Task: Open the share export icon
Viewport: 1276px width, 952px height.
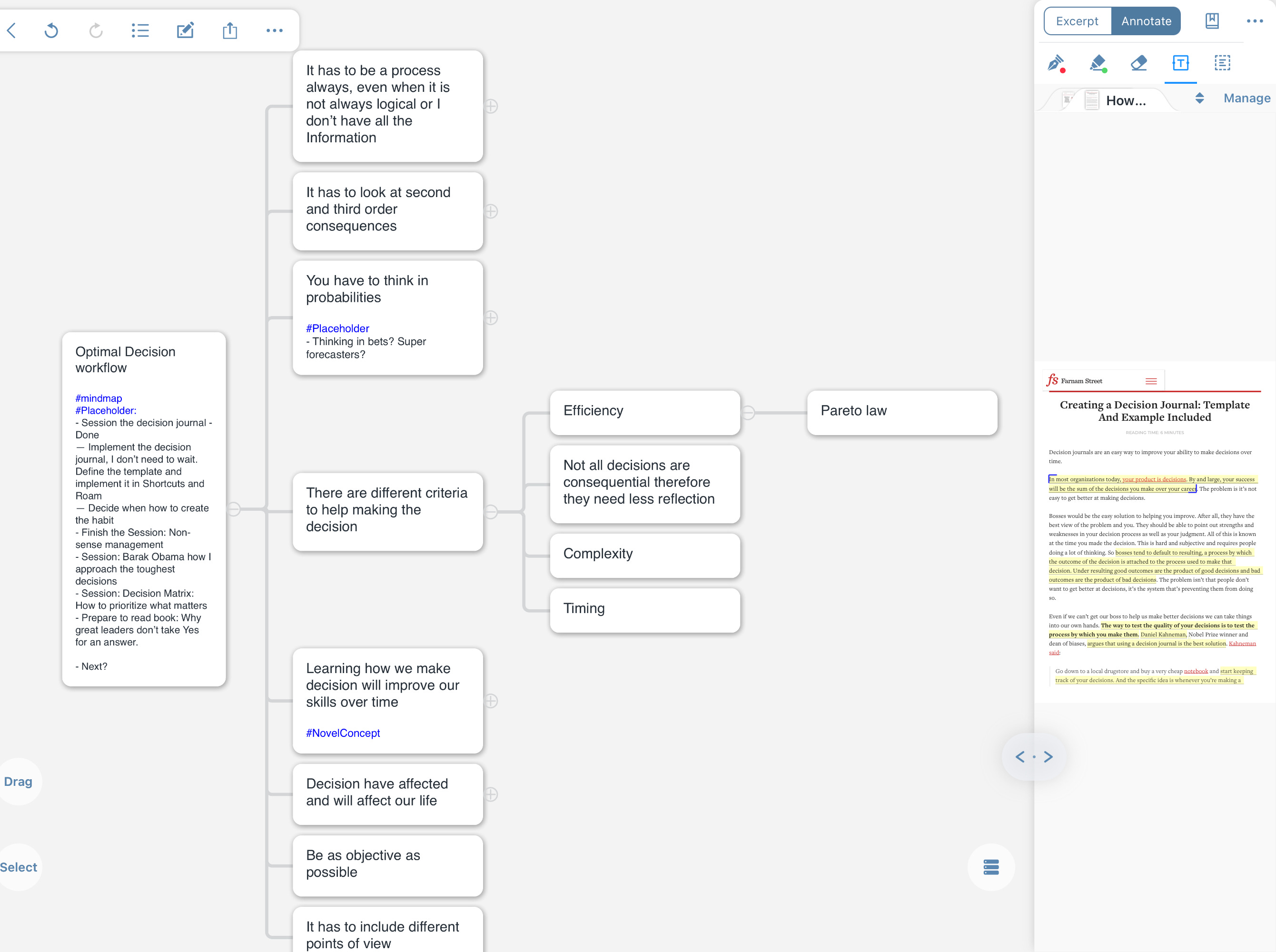Action: [230, 30]
